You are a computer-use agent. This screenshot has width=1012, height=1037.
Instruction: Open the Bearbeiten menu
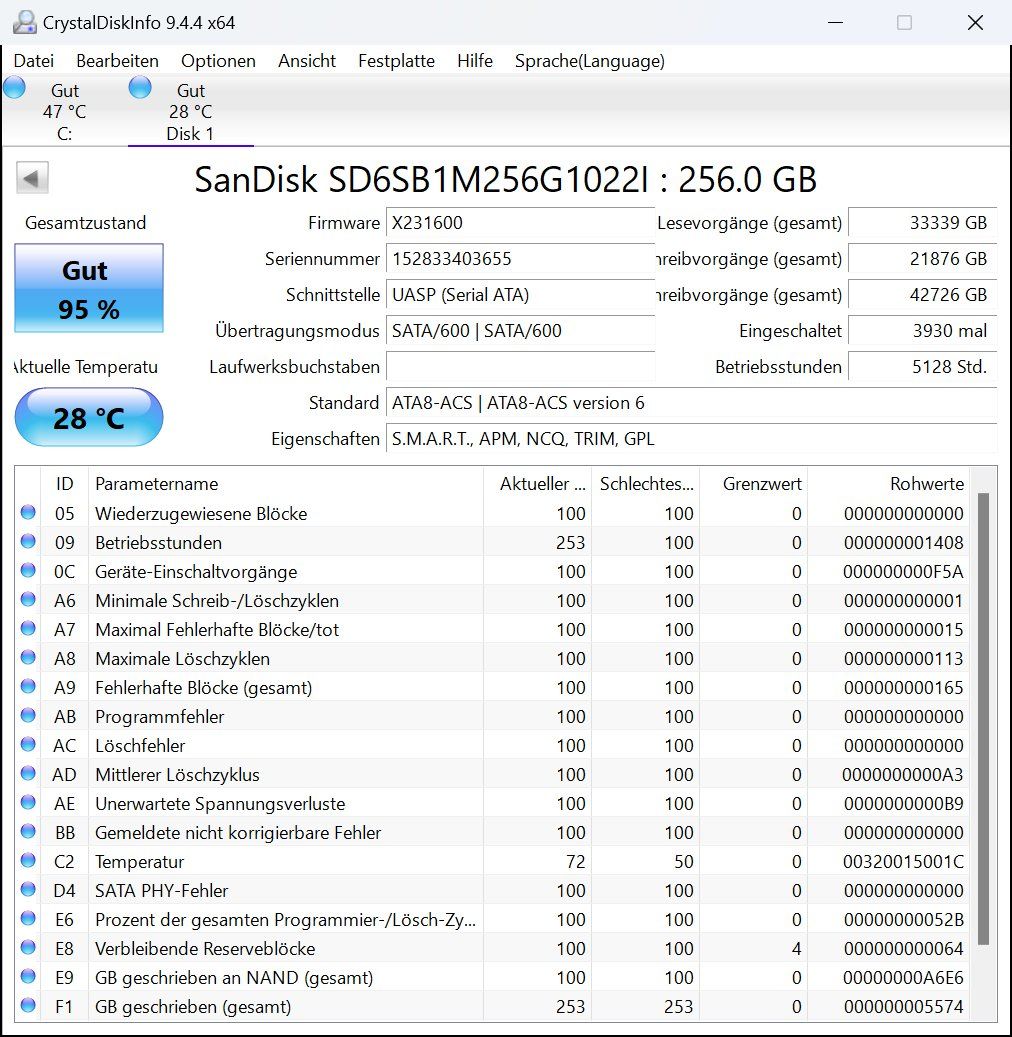(117, 61)
